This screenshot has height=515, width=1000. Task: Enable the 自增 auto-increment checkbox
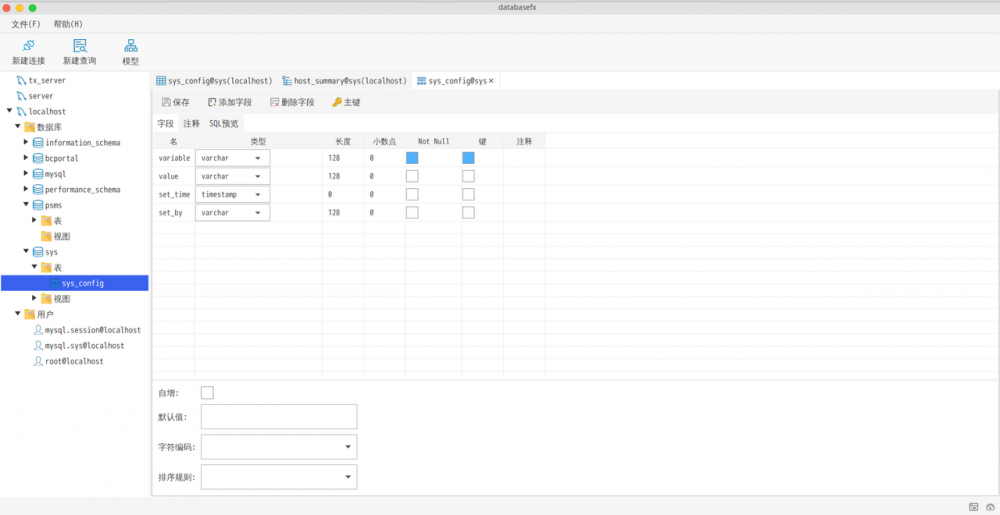[207, 393]
